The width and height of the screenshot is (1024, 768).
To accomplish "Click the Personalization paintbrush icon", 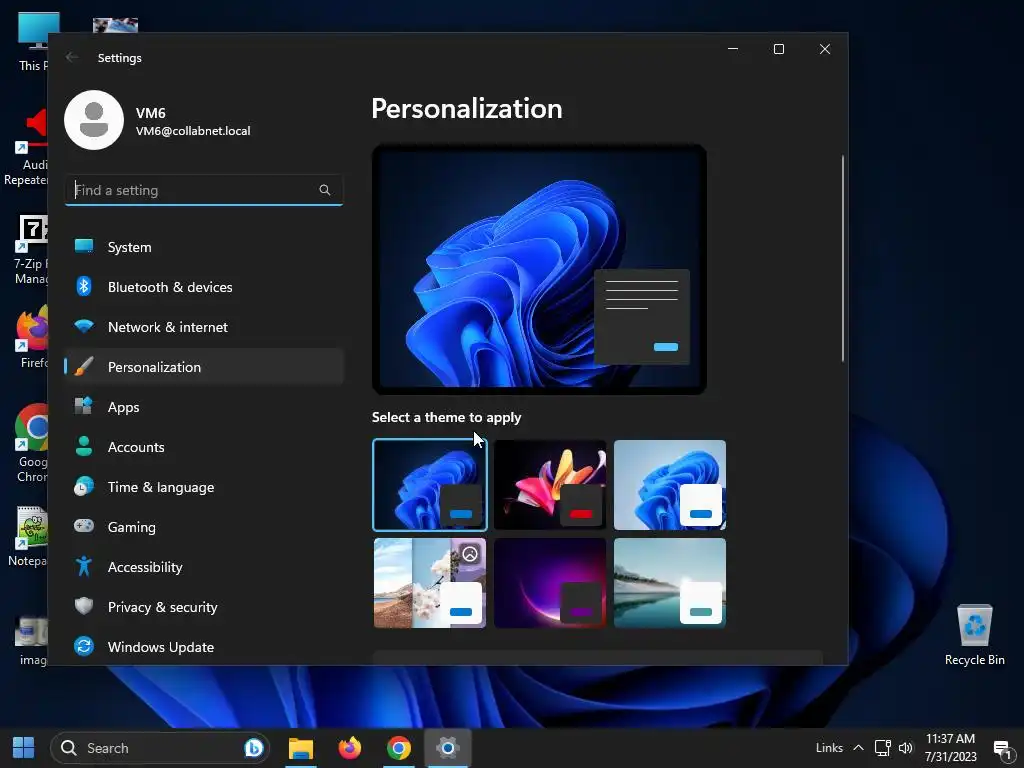I will point(84,366).
